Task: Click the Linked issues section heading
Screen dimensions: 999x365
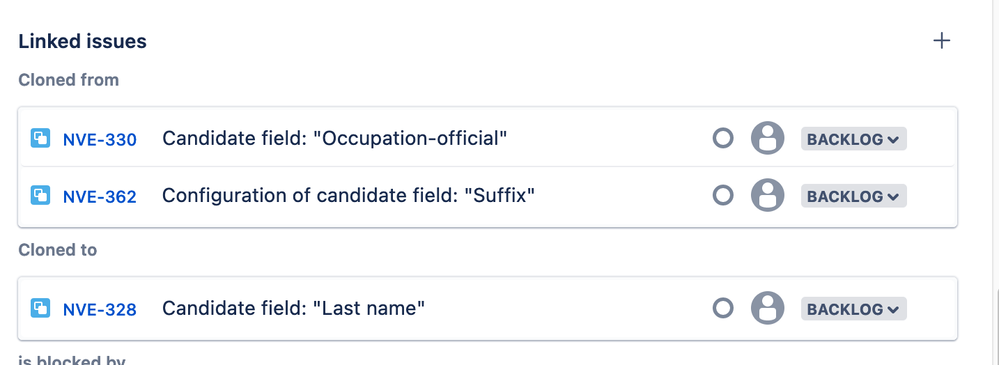Action: pyautogui.click(x=82, y=41)
